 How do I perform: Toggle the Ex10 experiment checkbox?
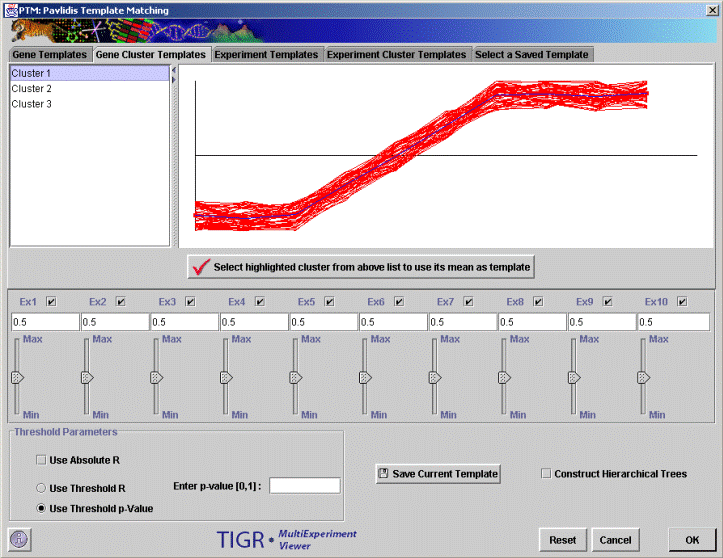pos(683,301)
